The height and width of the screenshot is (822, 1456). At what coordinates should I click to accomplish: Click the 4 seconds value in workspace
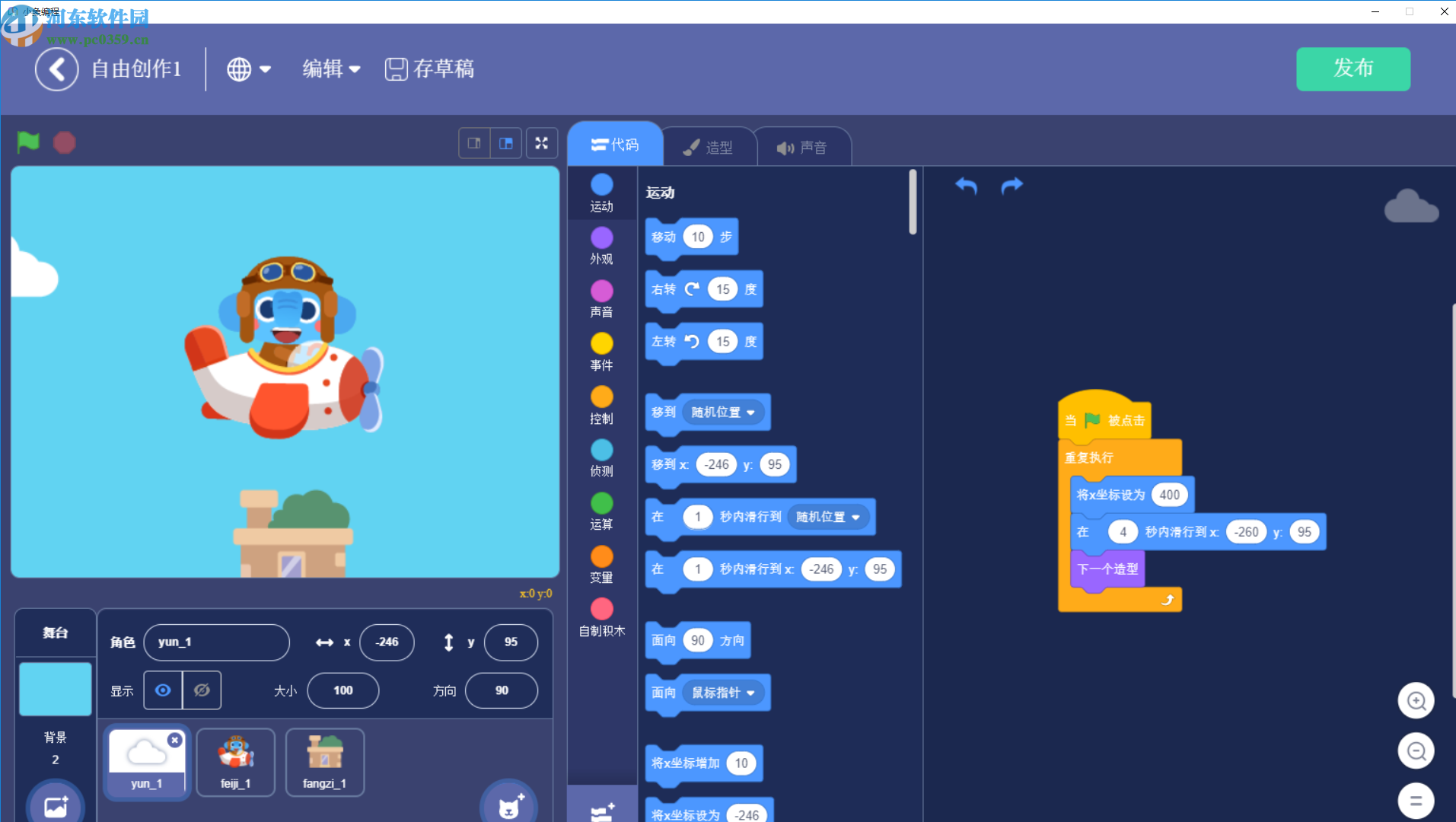(1123, 532)
